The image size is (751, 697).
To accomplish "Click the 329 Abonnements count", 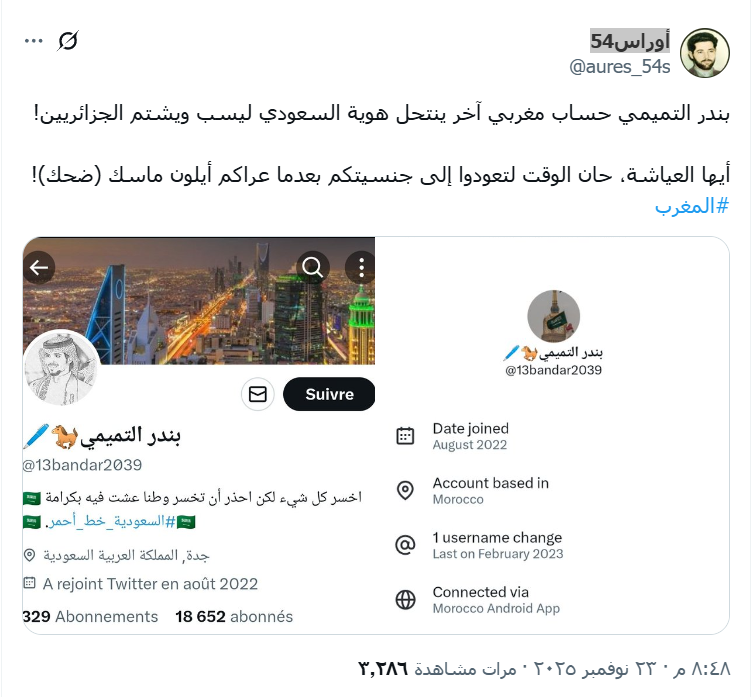I will click(x=90, y=617).
